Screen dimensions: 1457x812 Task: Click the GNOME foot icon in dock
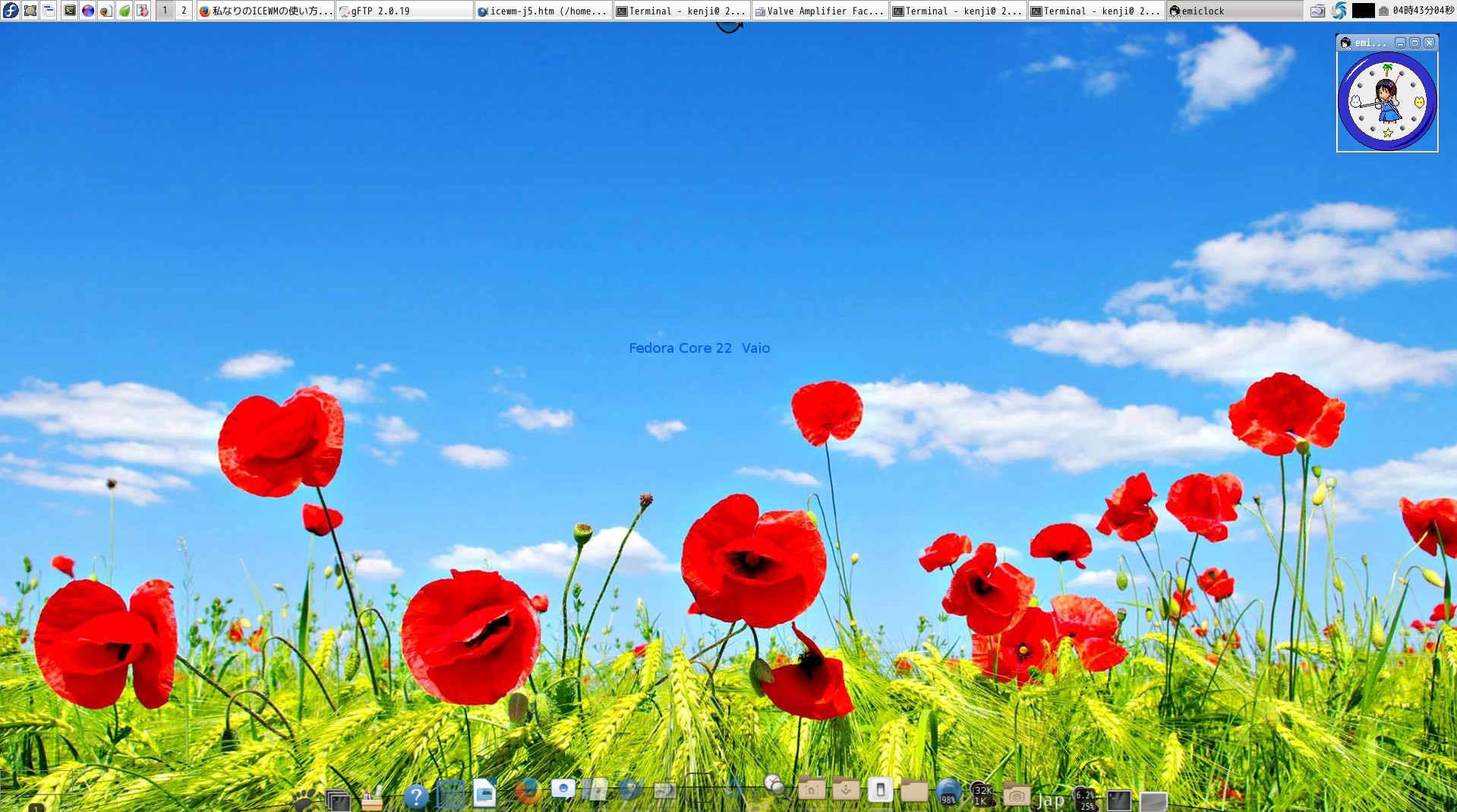(x=304, y=799)
